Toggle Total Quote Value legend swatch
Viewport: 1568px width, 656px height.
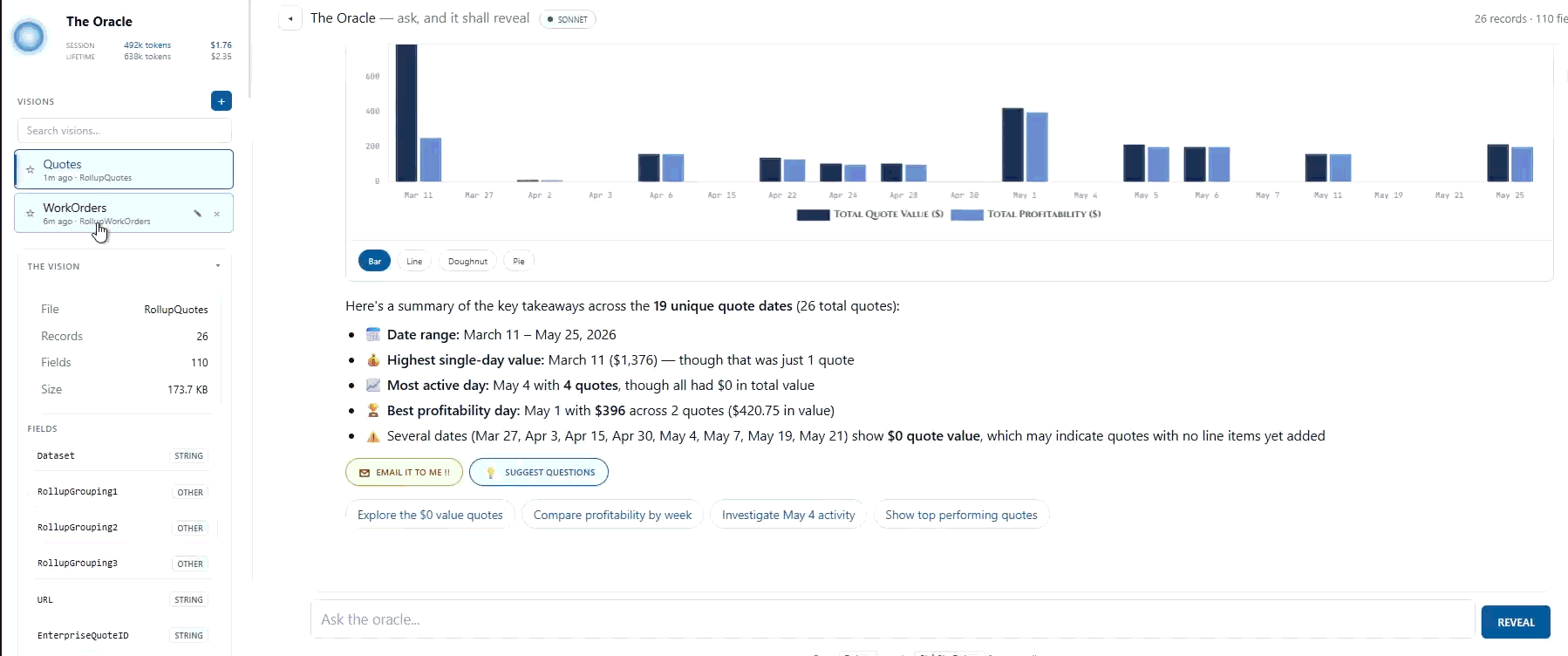coord(813,215)
